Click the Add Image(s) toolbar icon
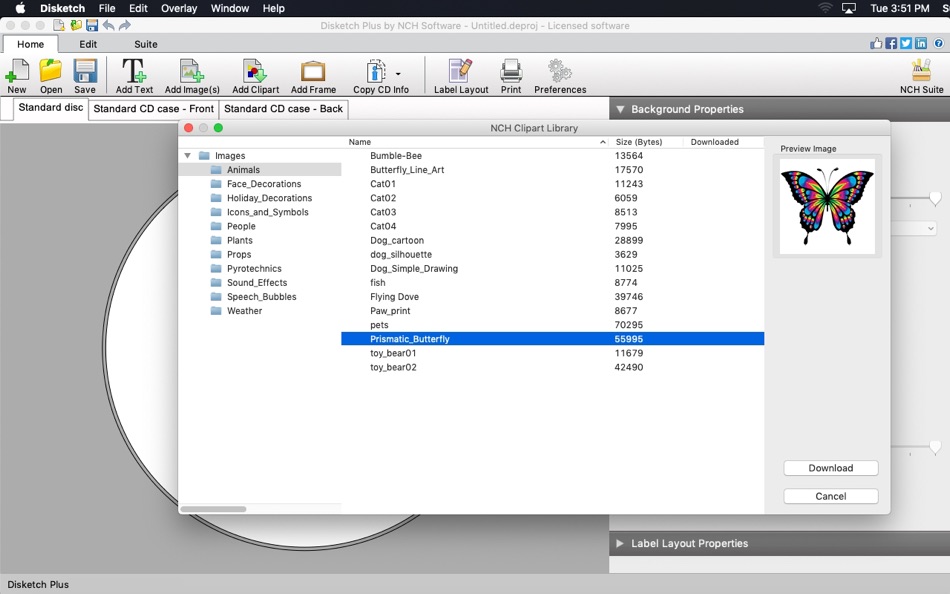 coord(192,76)
